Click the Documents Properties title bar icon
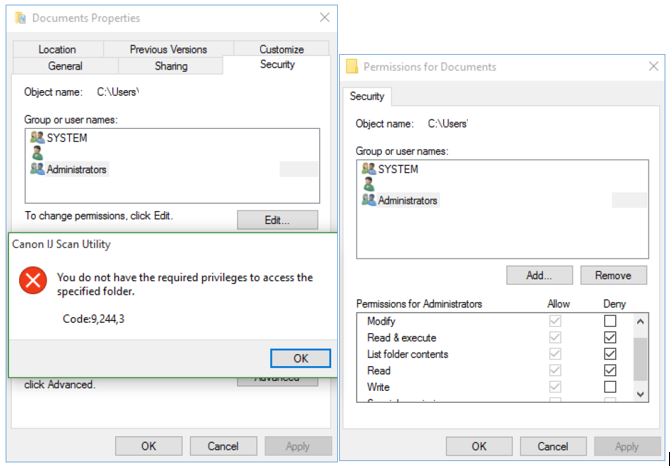The height and width of the screenshot is (468, 672). click(21, 18)
